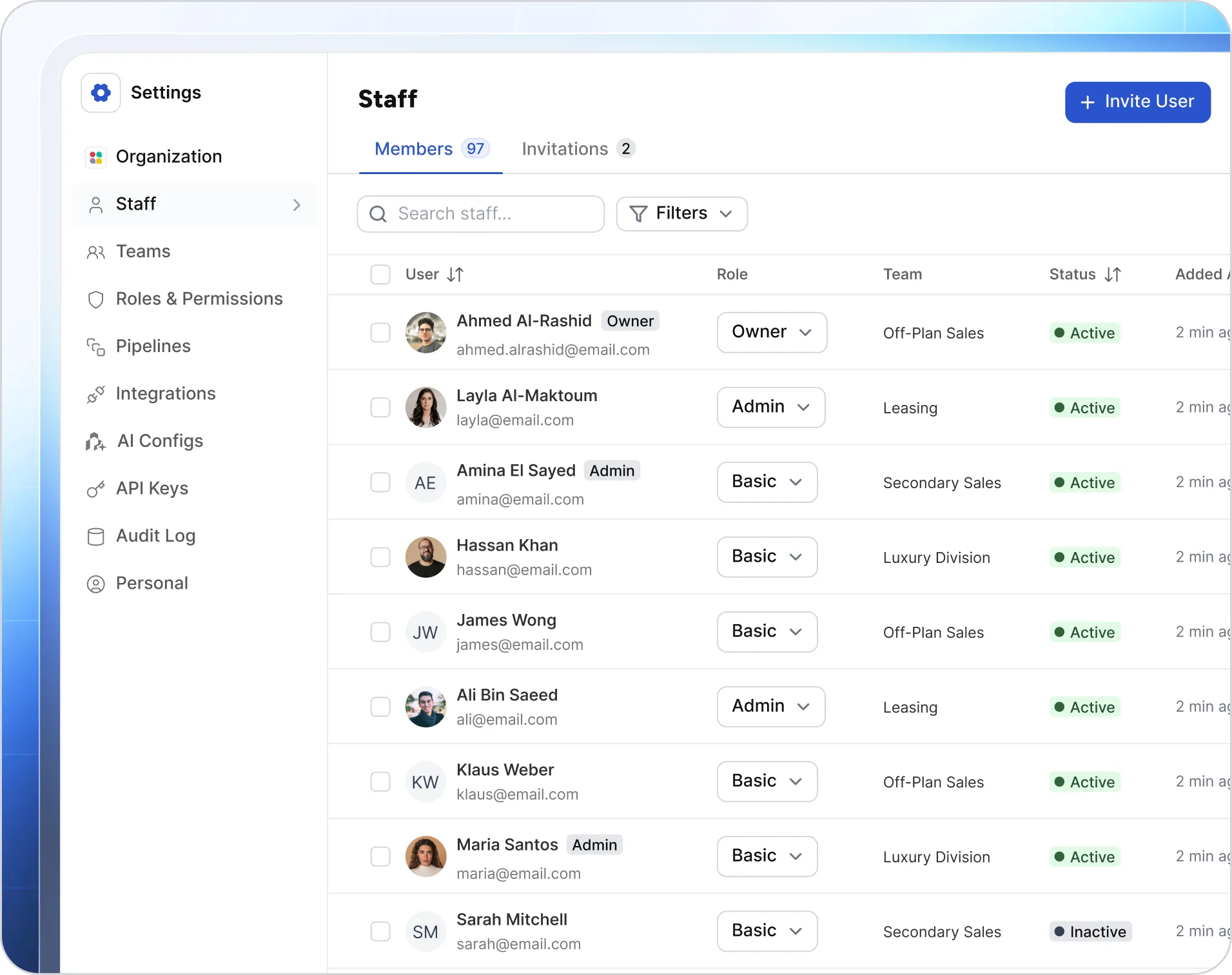Open Ahmed Al-Rashid's Owner role dropdown
This screenshot has height=975, width=1232.
click(x=772, y=333)
